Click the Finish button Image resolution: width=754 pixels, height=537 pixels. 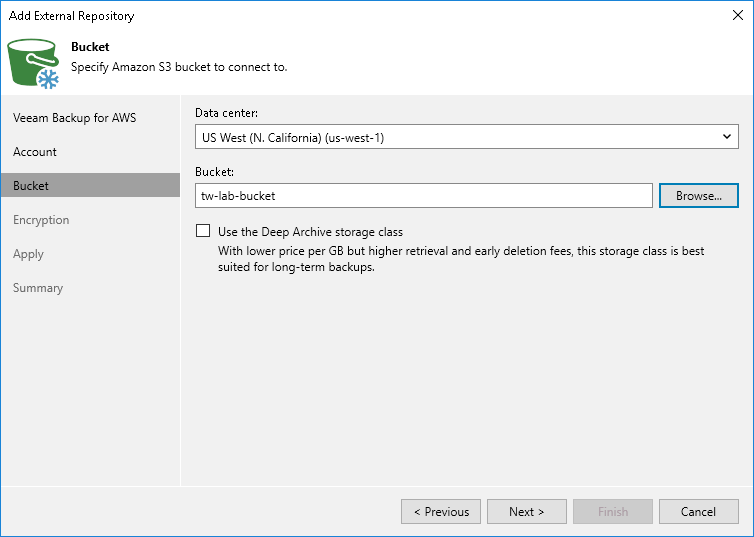click(x=613, y=512)
